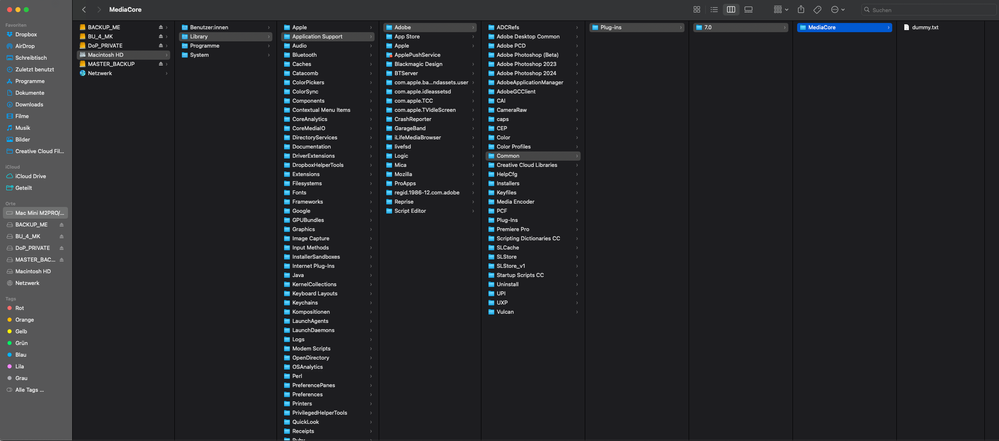Expand the Premiere Pro folder chevron
Viewport: 999px width, 441px height.
(x=577, y=229)
